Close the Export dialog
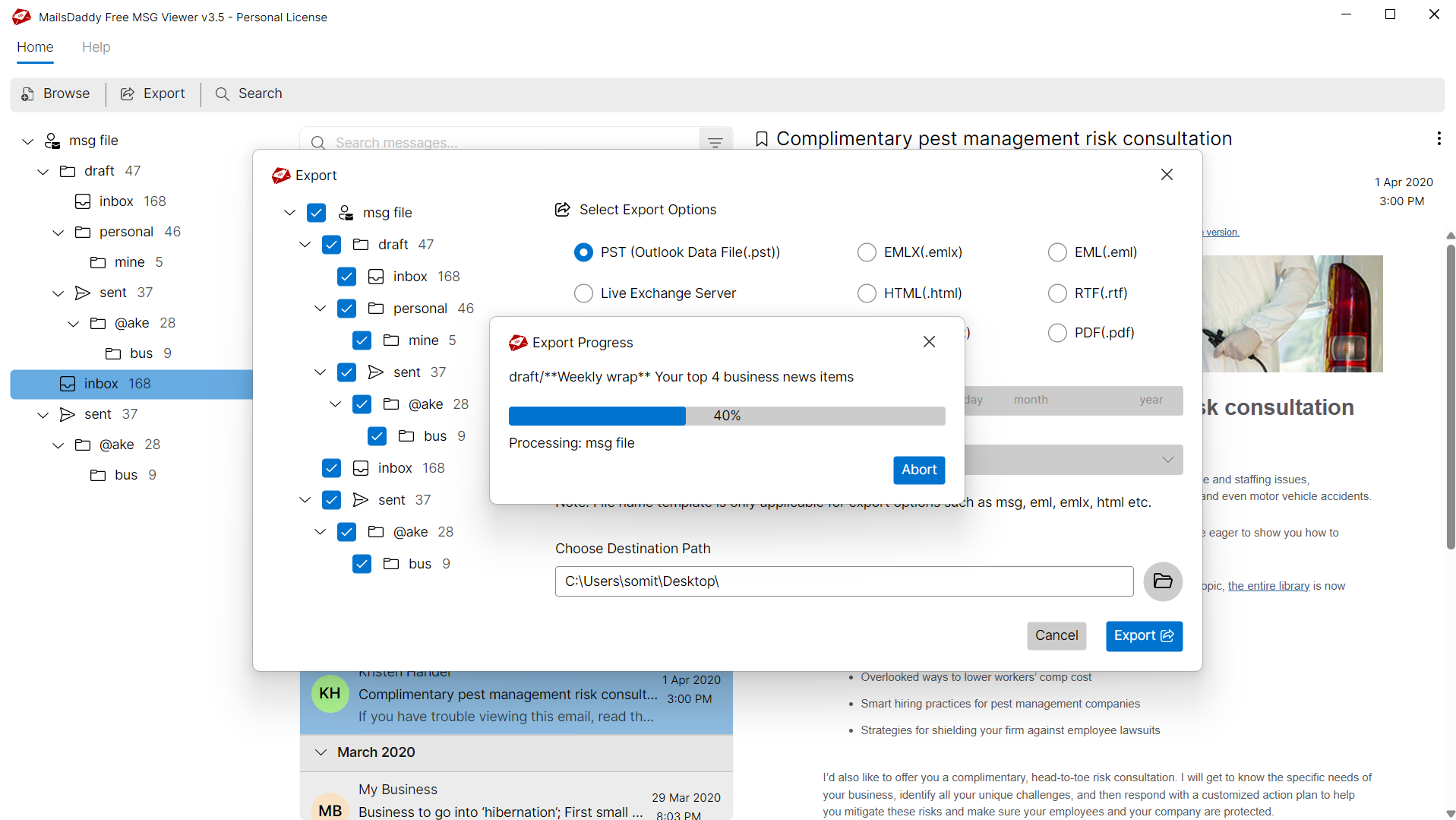 coord(1167,175)
